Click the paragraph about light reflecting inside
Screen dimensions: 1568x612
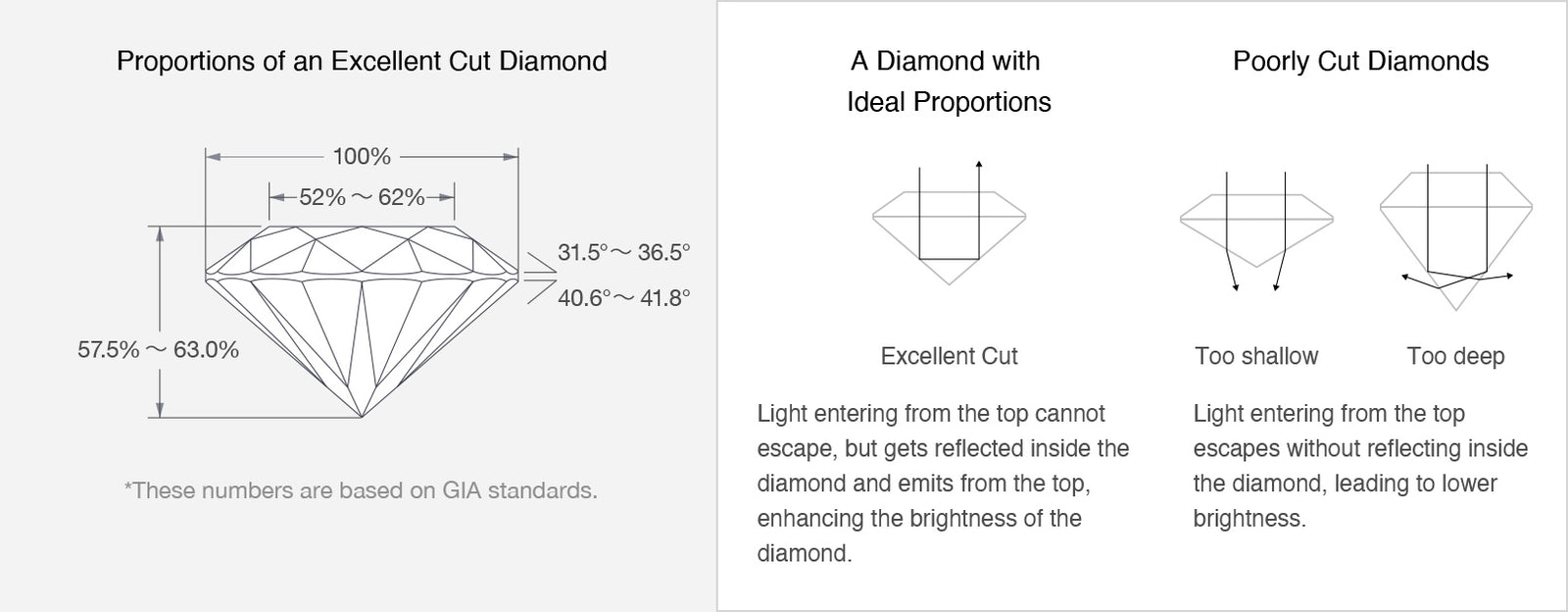[x=943, y=483]
